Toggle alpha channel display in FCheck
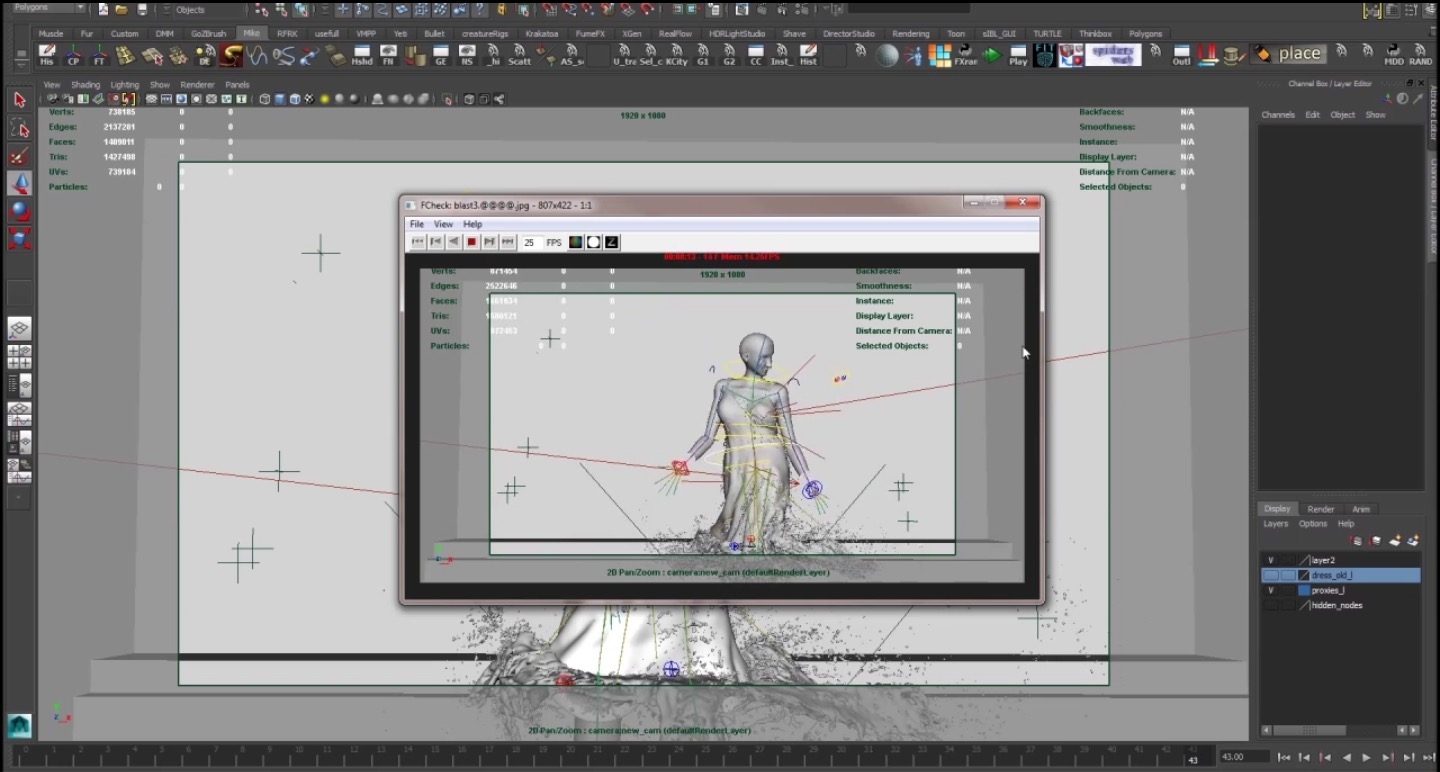The image size is (1440, 772). click(593, 242)
